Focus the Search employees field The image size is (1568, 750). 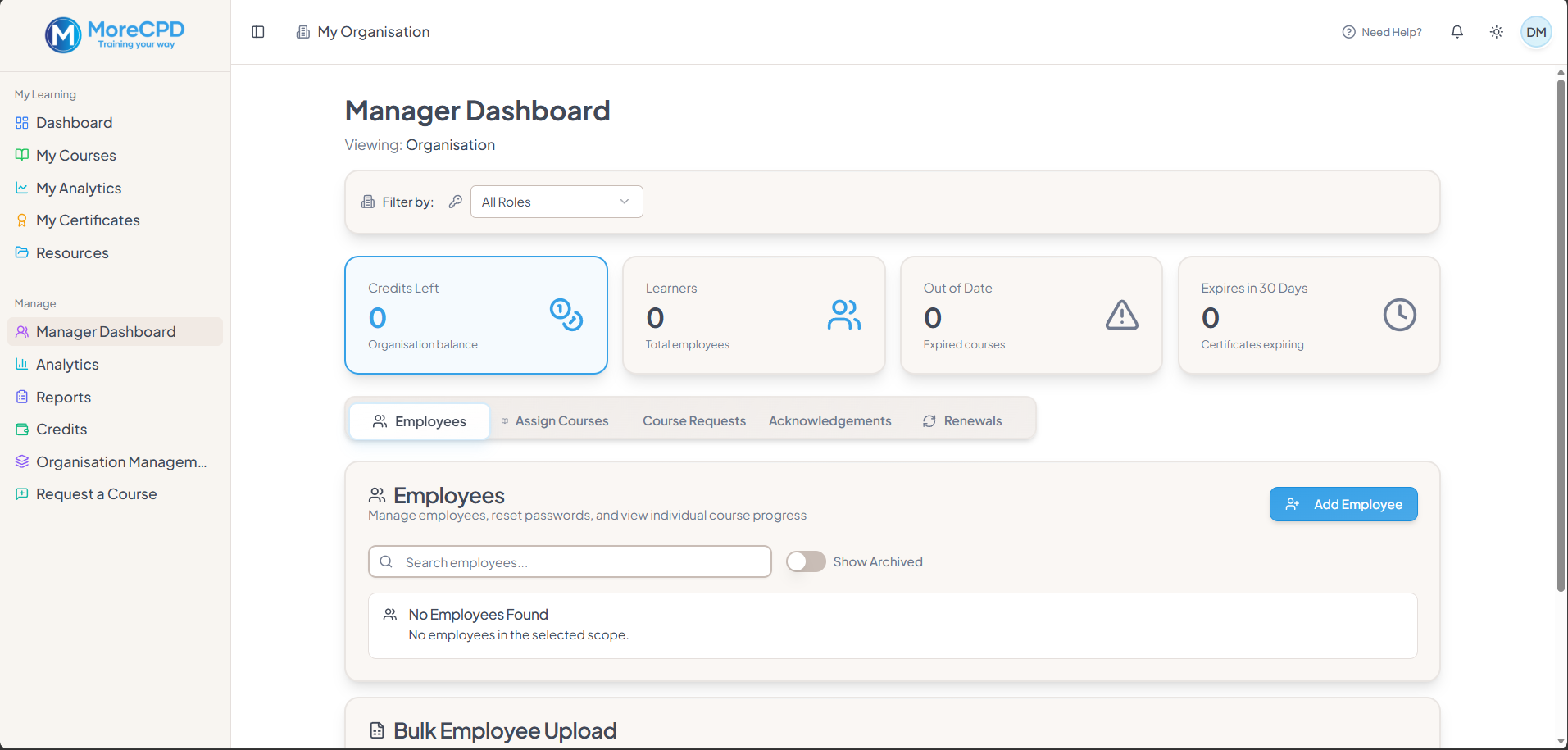[x=570, y=561]
